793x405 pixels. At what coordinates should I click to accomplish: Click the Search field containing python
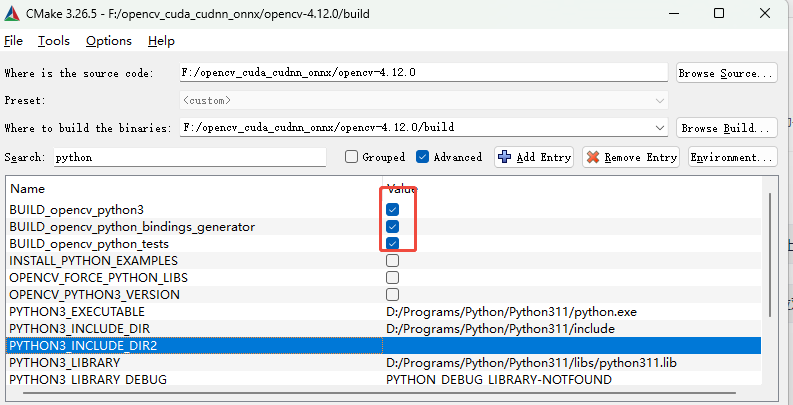point(188,157)
